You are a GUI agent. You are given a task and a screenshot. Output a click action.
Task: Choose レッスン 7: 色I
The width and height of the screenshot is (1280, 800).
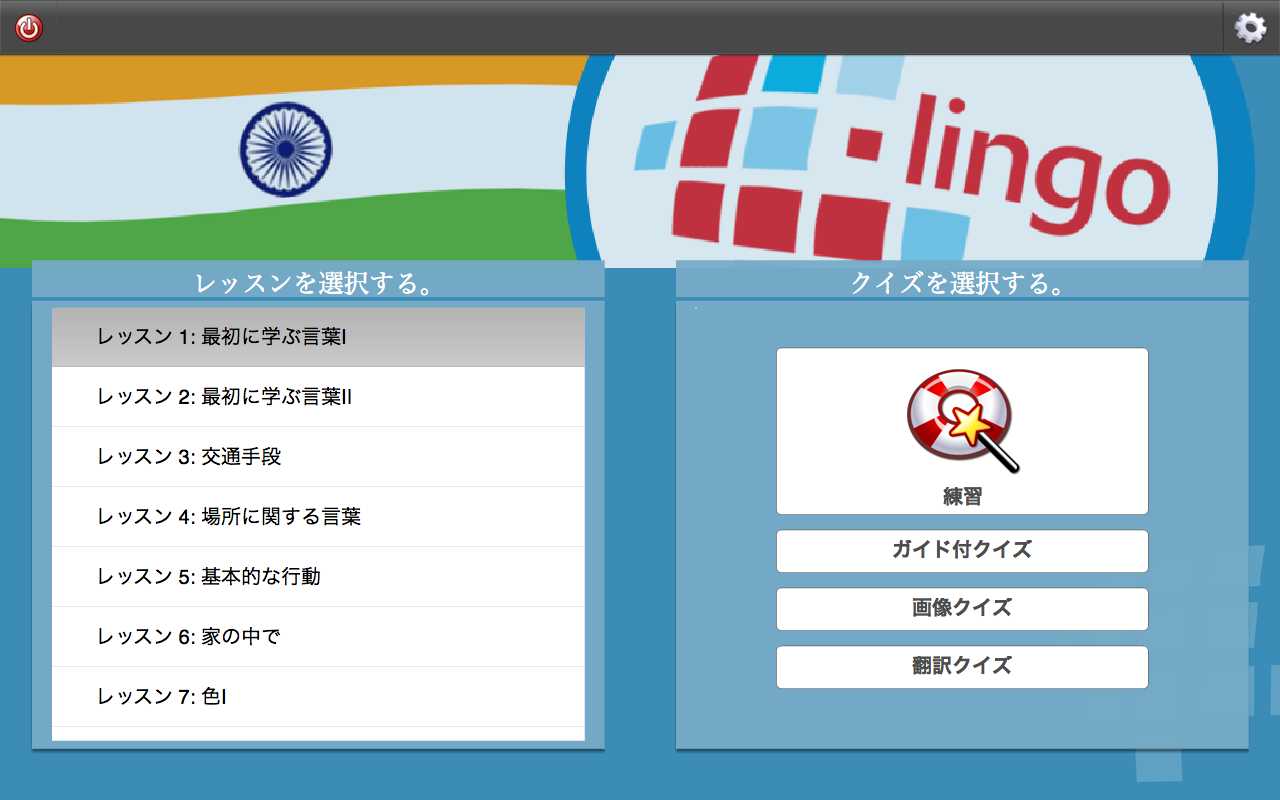pos(318,697)
